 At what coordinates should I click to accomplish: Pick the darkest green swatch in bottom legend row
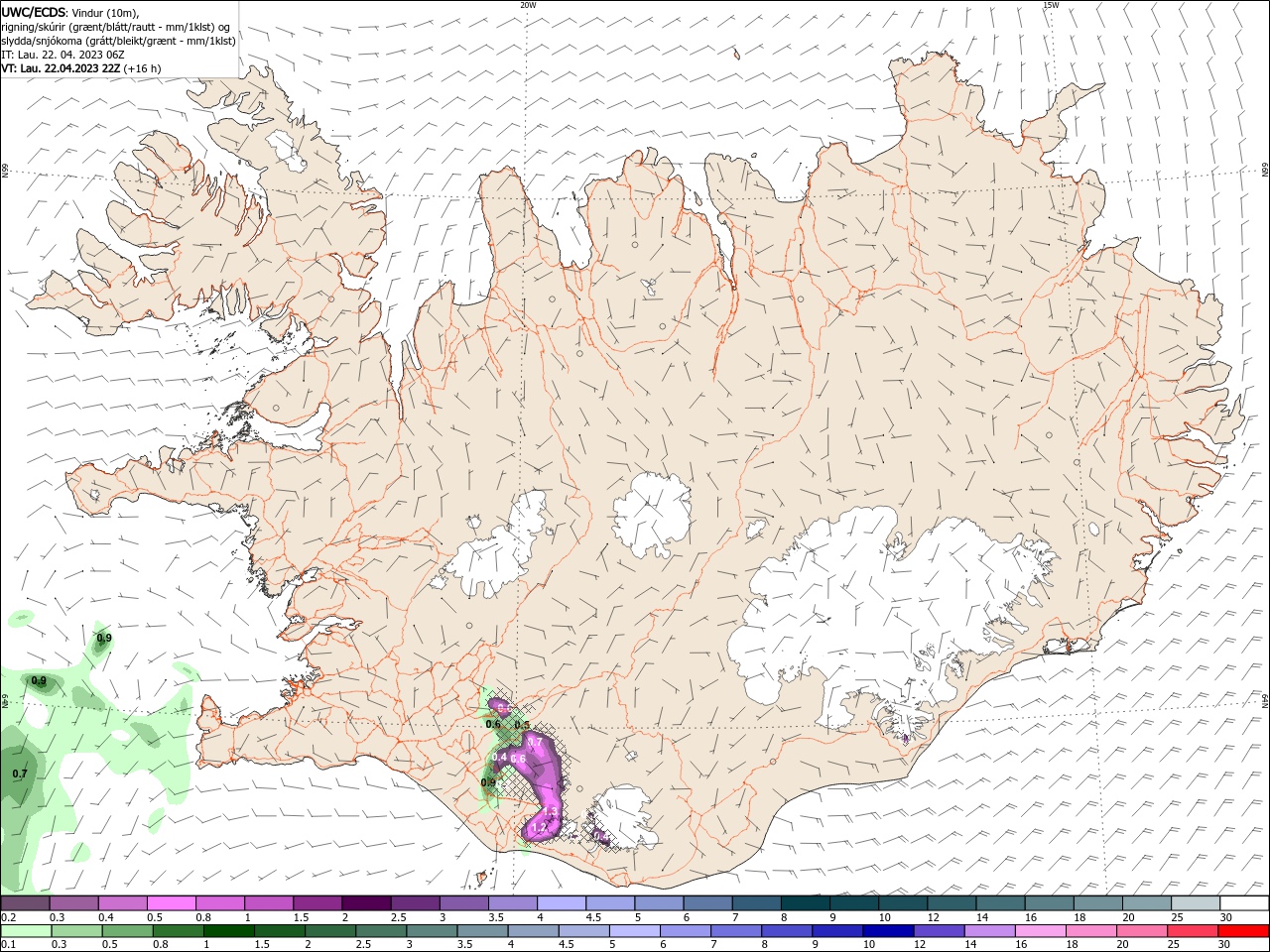(x=228, y=931)
